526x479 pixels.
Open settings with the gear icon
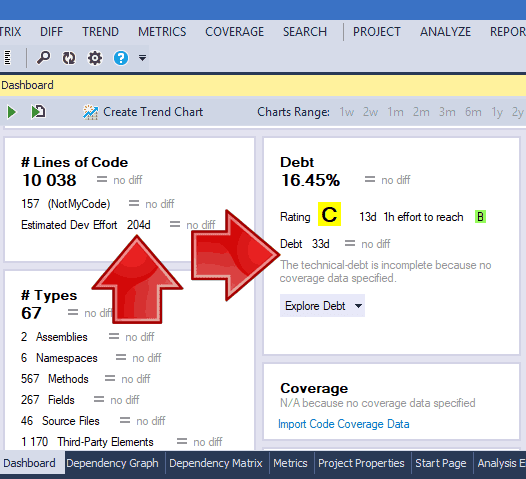[x=95, y=58]
